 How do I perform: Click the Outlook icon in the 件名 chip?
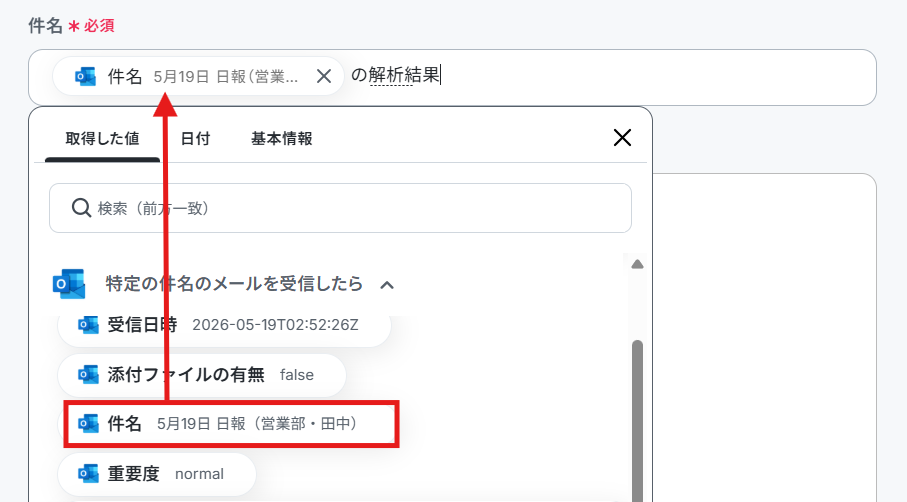[86, 76]
